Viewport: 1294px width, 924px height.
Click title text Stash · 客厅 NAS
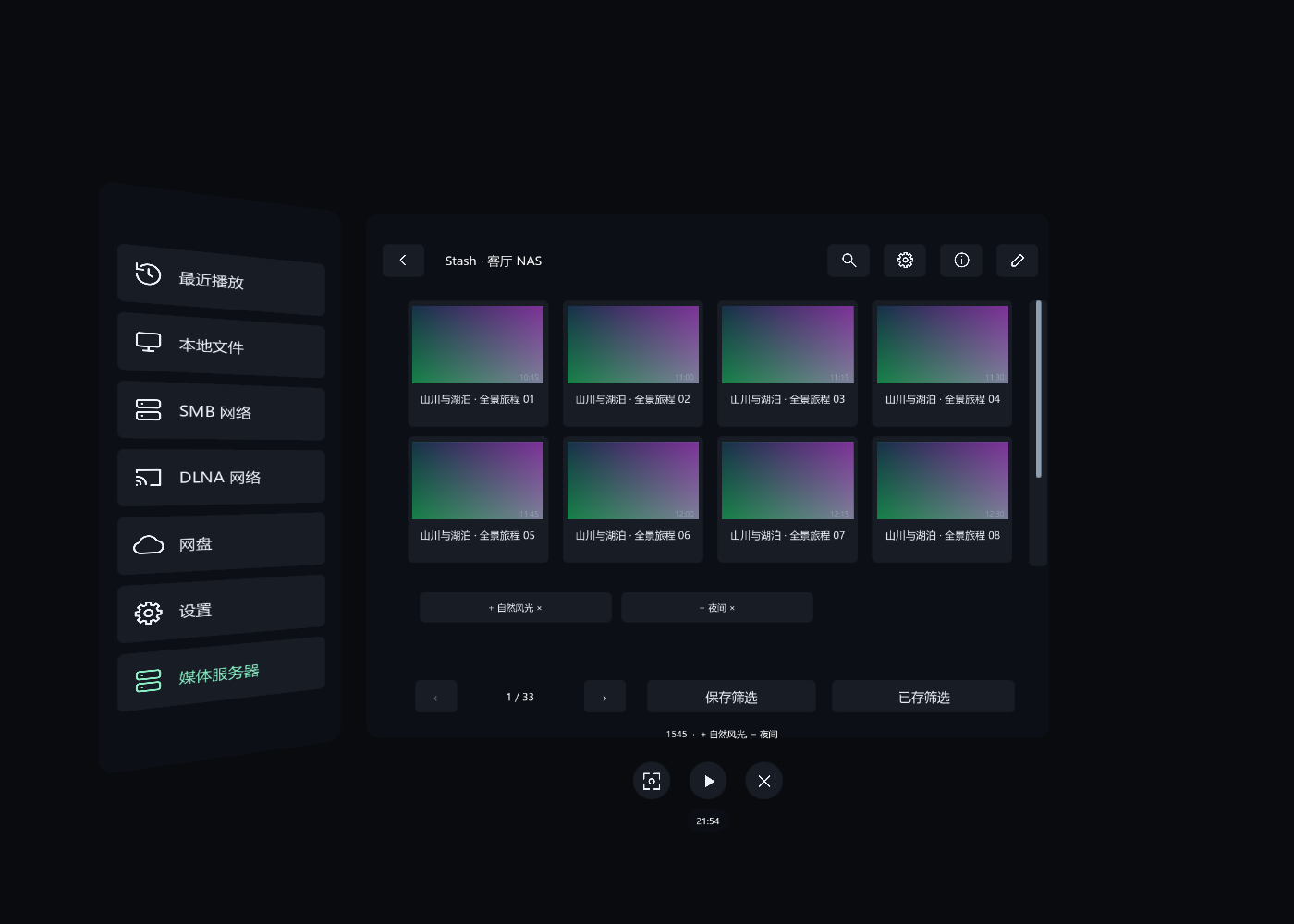(494, 261)
